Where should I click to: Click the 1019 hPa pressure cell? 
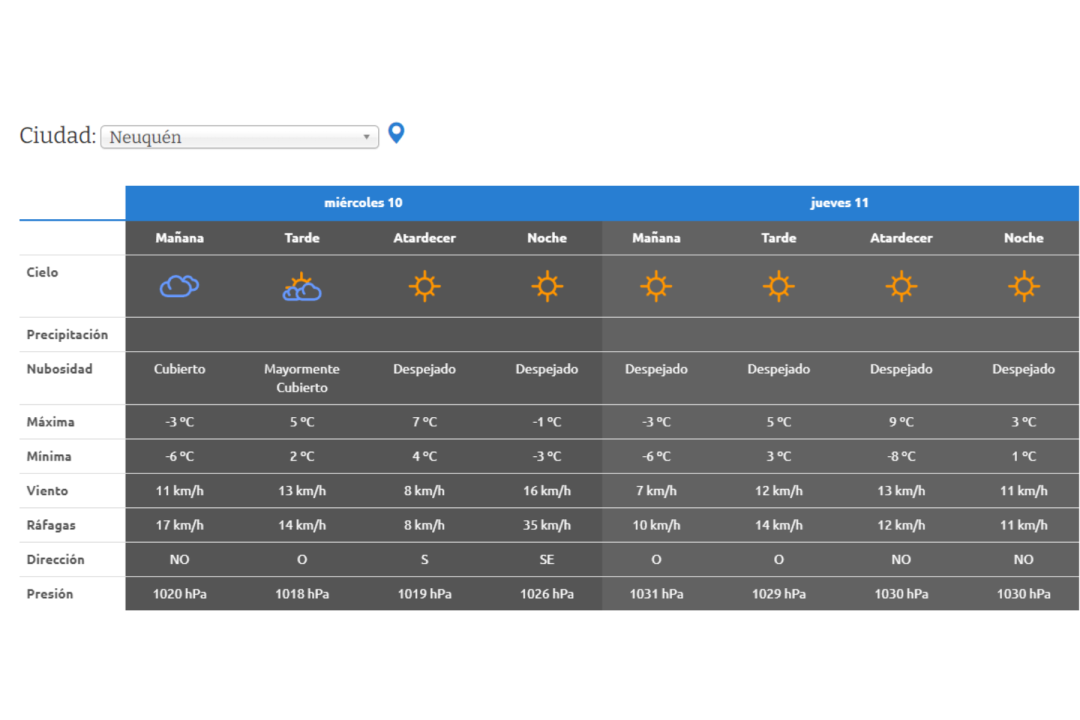[x=424, y=594]
